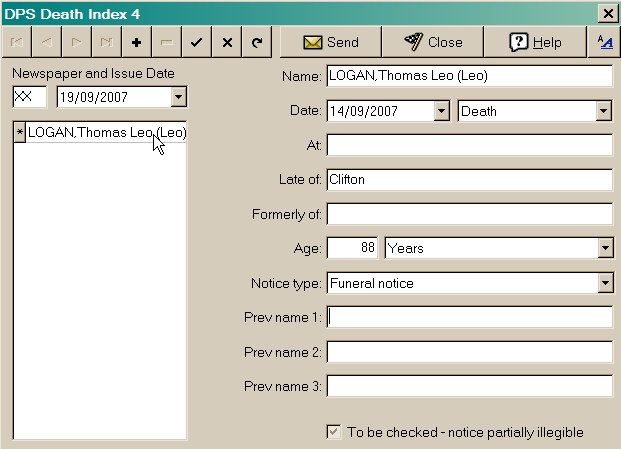This screenshot has width=621, height=449.
Task: Expand the Death event type dropdown
Action: point(604,111)
